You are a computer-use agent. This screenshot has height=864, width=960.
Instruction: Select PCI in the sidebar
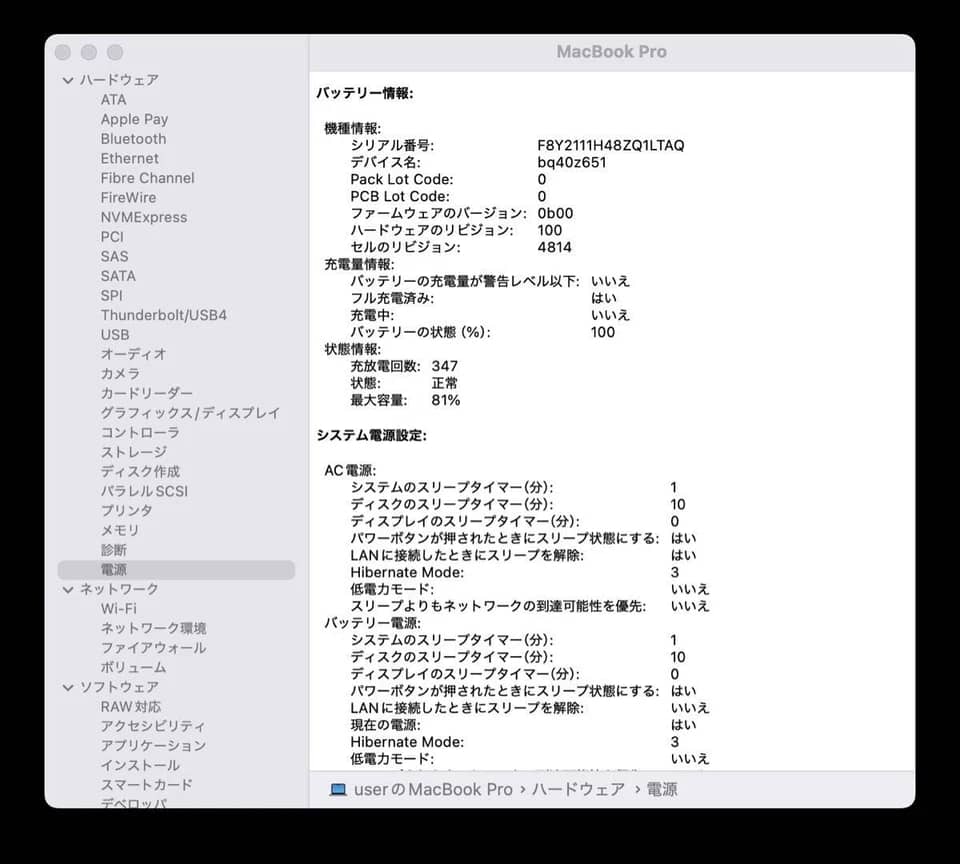pyautogui.click(x=112, y=237)
